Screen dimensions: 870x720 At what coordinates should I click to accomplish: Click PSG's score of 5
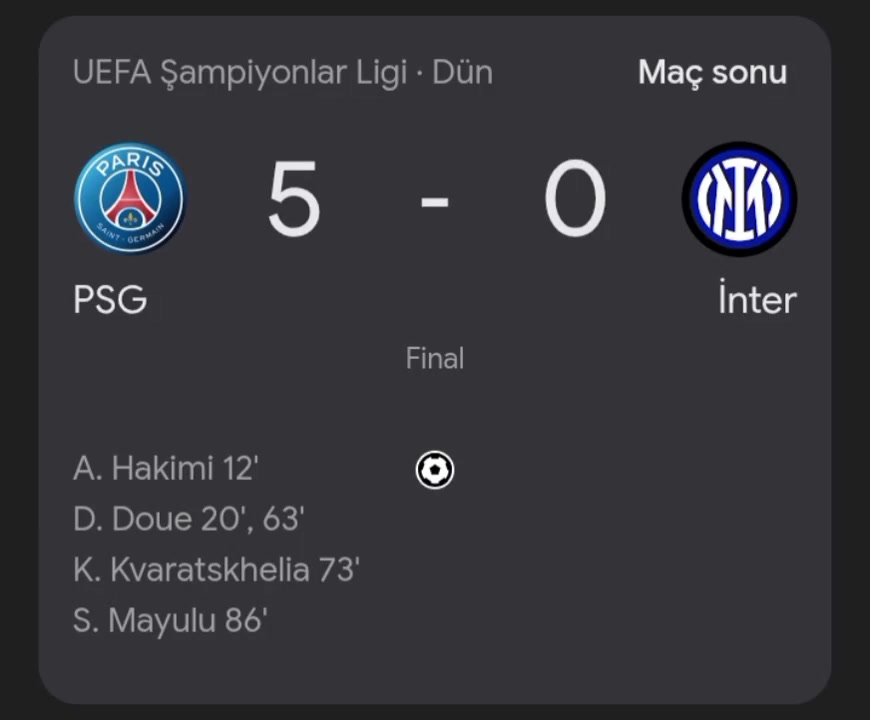click(294, 198)
